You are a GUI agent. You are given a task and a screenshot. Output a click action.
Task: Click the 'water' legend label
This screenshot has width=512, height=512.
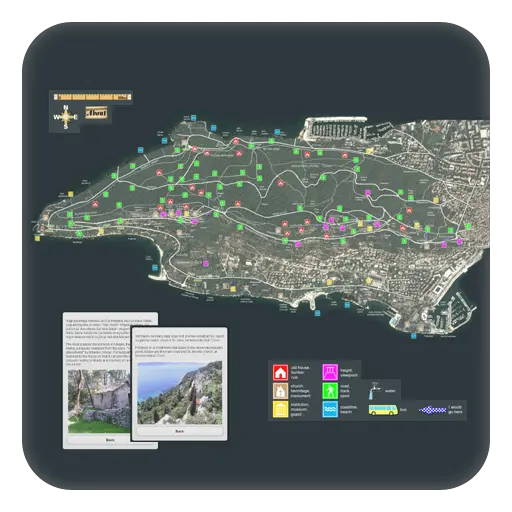tap(390, 391)
